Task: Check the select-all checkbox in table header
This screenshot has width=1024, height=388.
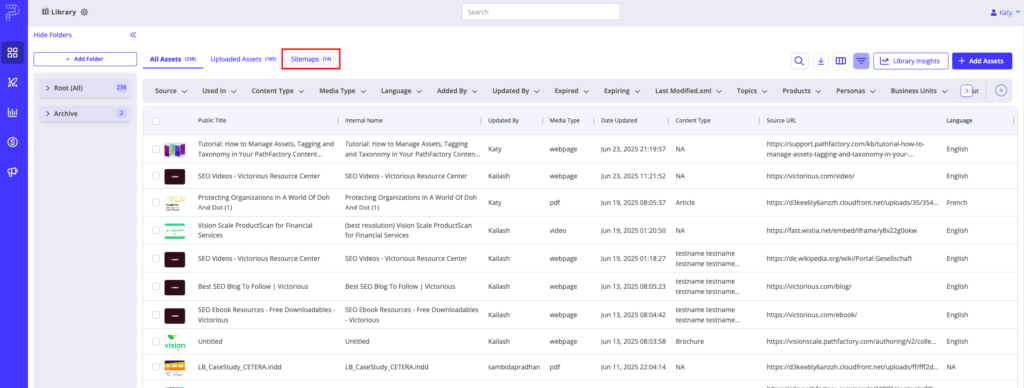Action: pos(156,121)
